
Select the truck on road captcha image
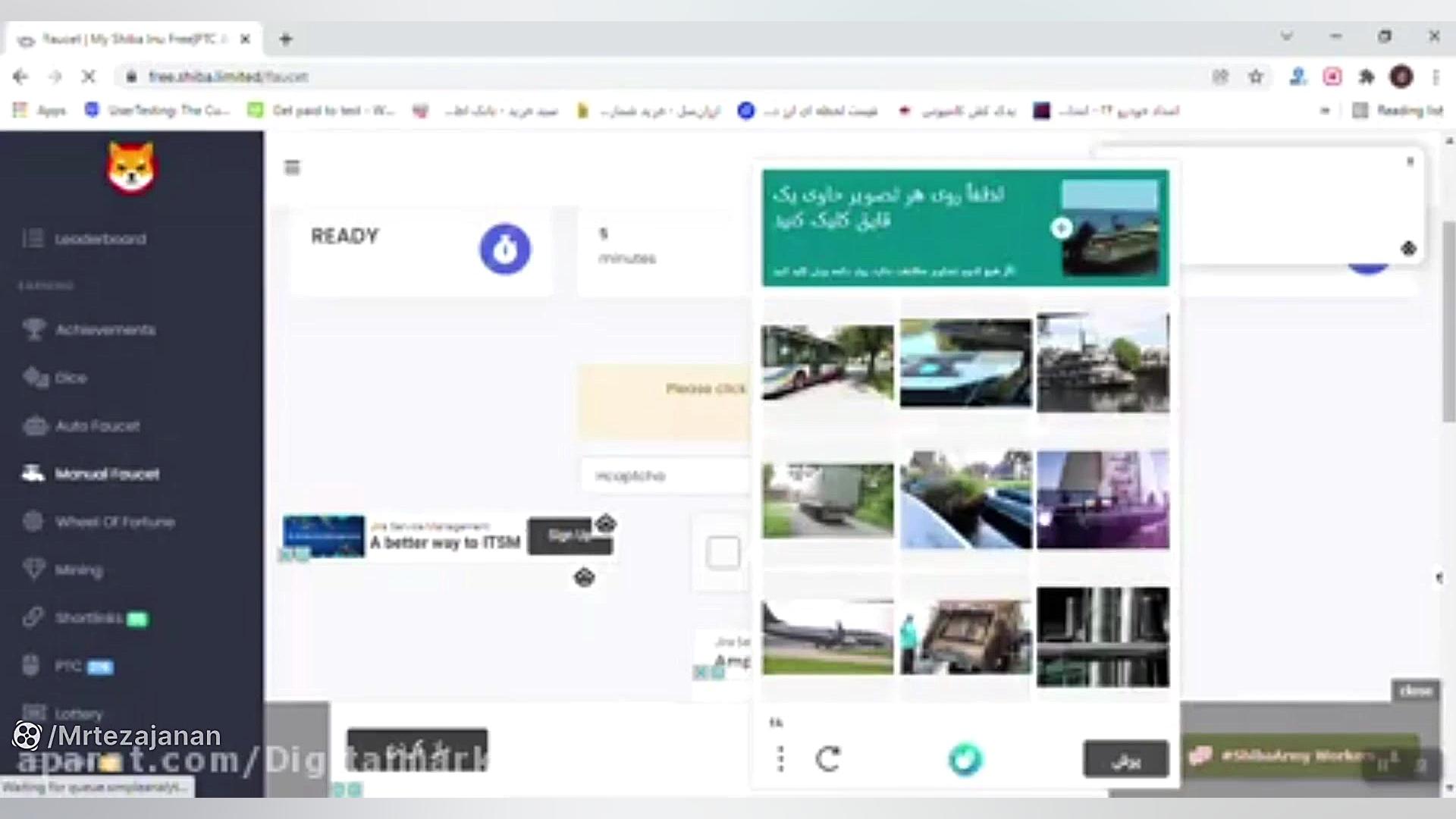(827, 500)
